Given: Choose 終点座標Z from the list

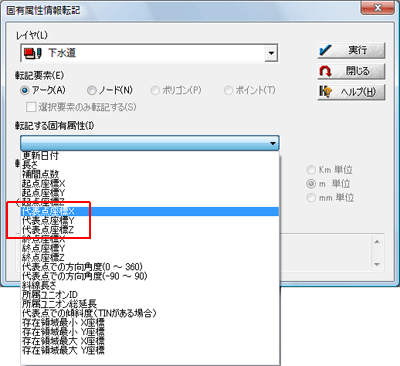Looking at the screenshot, I should coord(150,258).
